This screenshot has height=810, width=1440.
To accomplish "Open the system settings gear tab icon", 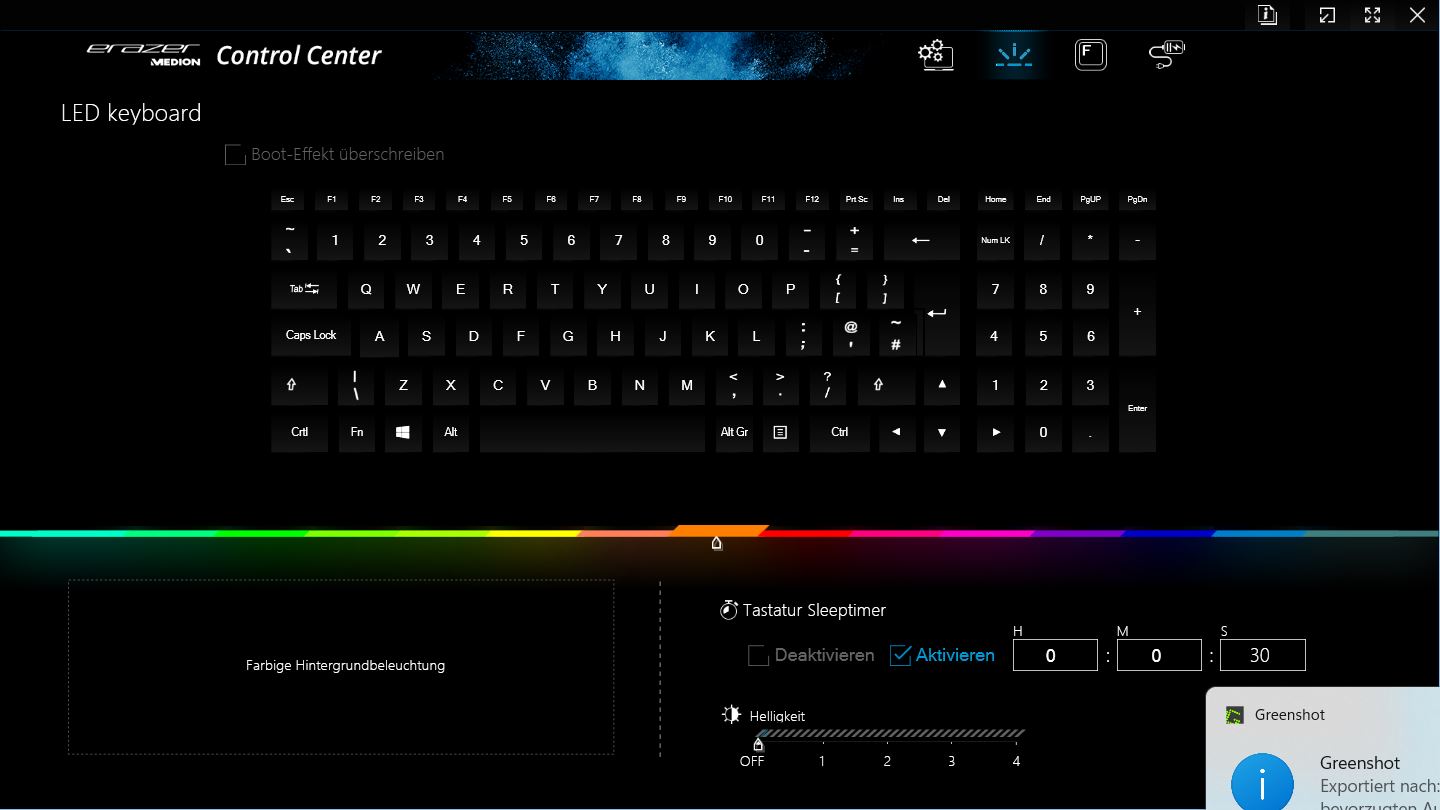I will click(936, 54).
